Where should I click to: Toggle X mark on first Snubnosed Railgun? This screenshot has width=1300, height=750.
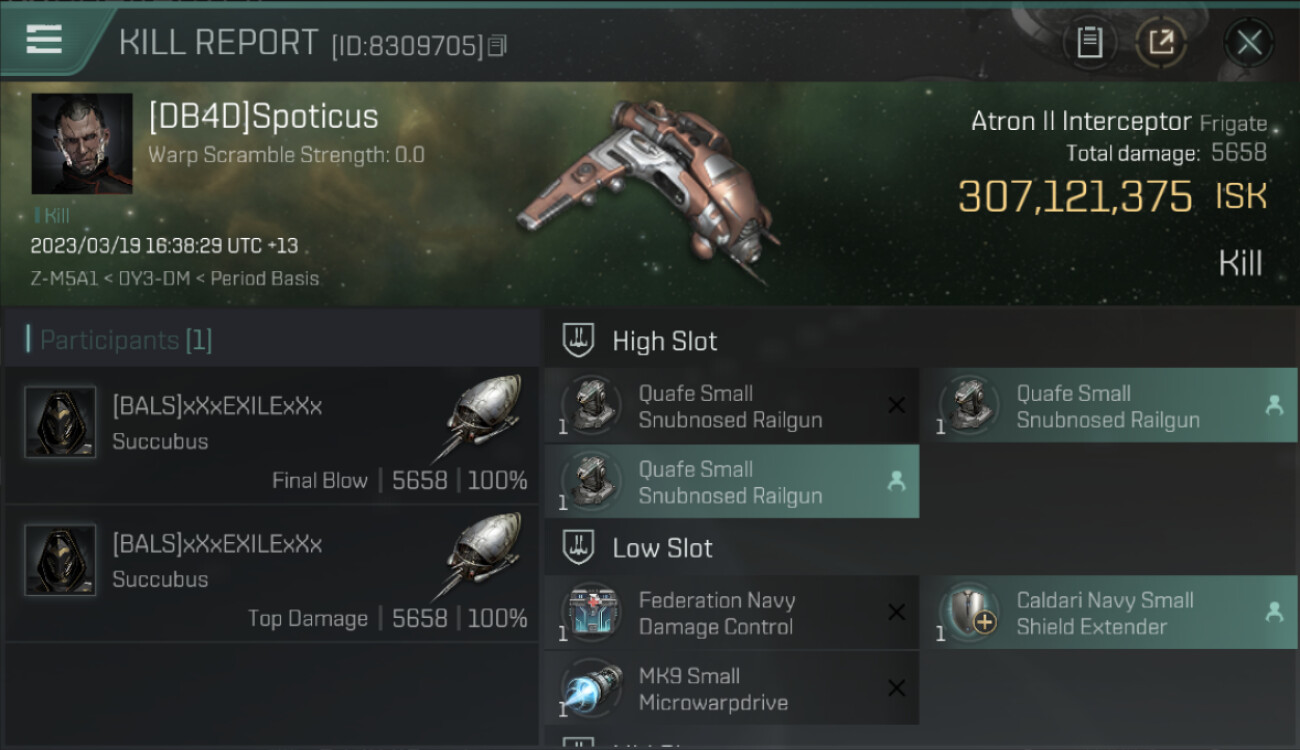tap(897, 405)
